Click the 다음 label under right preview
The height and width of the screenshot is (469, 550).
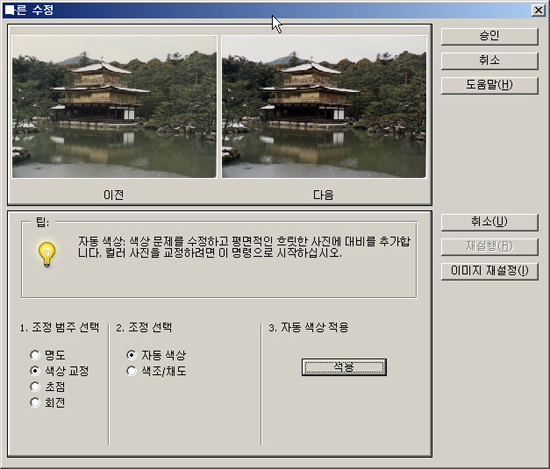(323, 195)
